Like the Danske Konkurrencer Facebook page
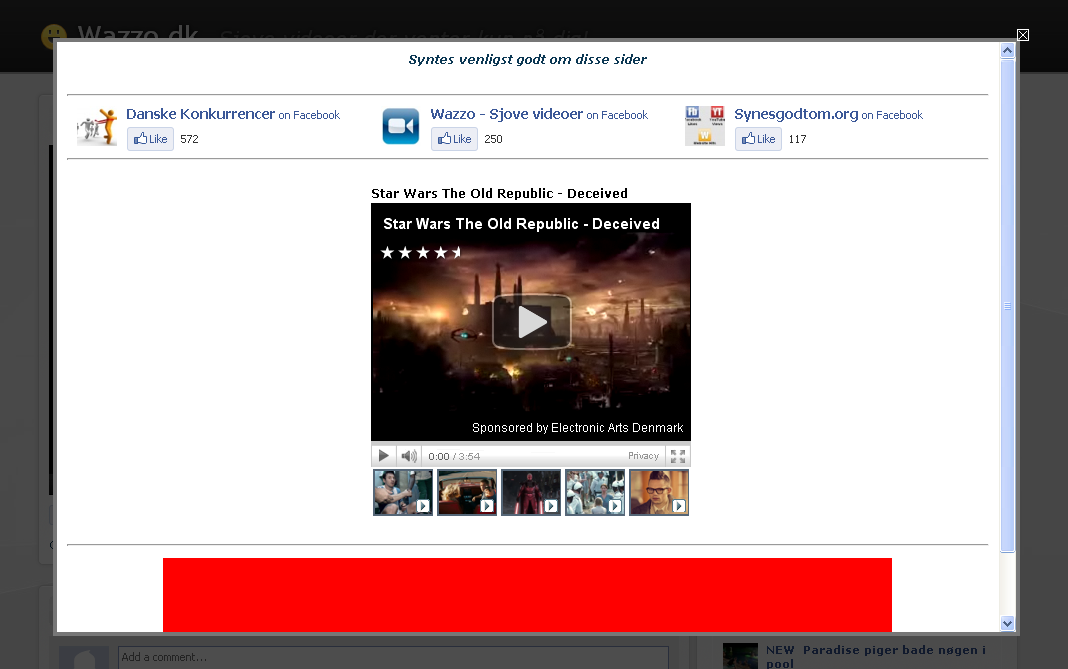The width and height of the screenshot is (1068, 669). tap(151, 139)
